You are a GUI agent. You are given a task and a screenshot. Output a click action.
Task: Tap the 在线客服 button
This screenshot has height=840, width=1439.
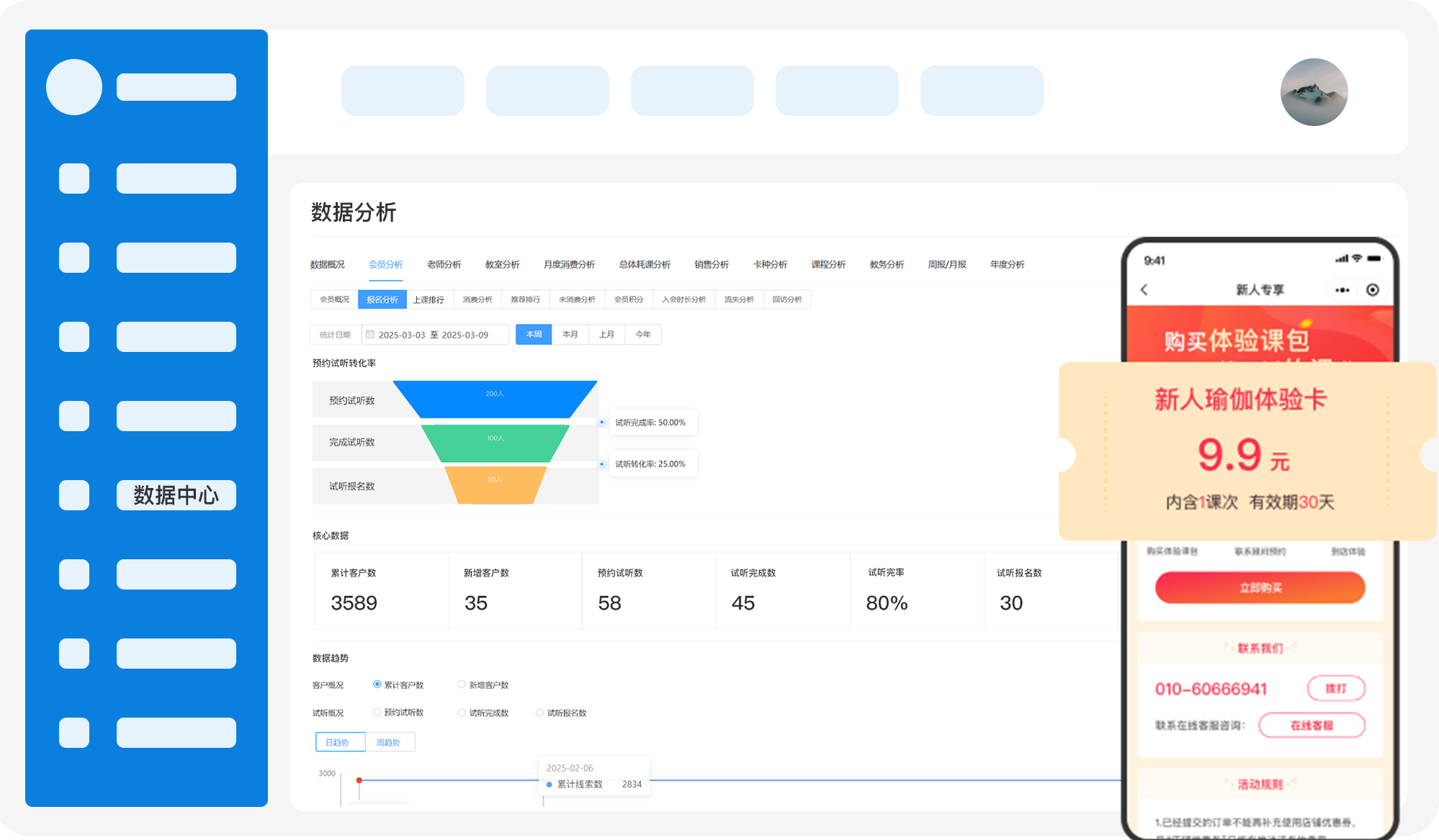click(x=1311, y=726)
